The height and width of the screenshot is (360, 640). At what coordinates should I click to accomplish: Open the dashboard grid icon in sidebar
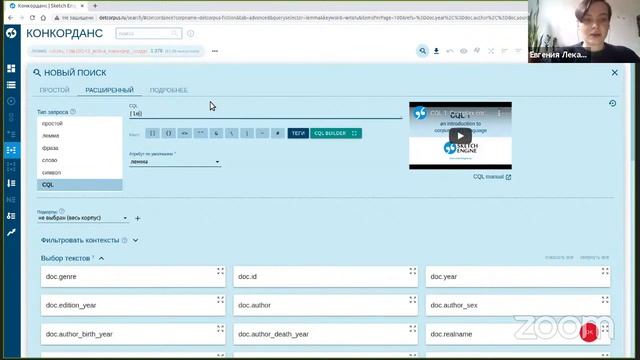click(x=11, y=68)
